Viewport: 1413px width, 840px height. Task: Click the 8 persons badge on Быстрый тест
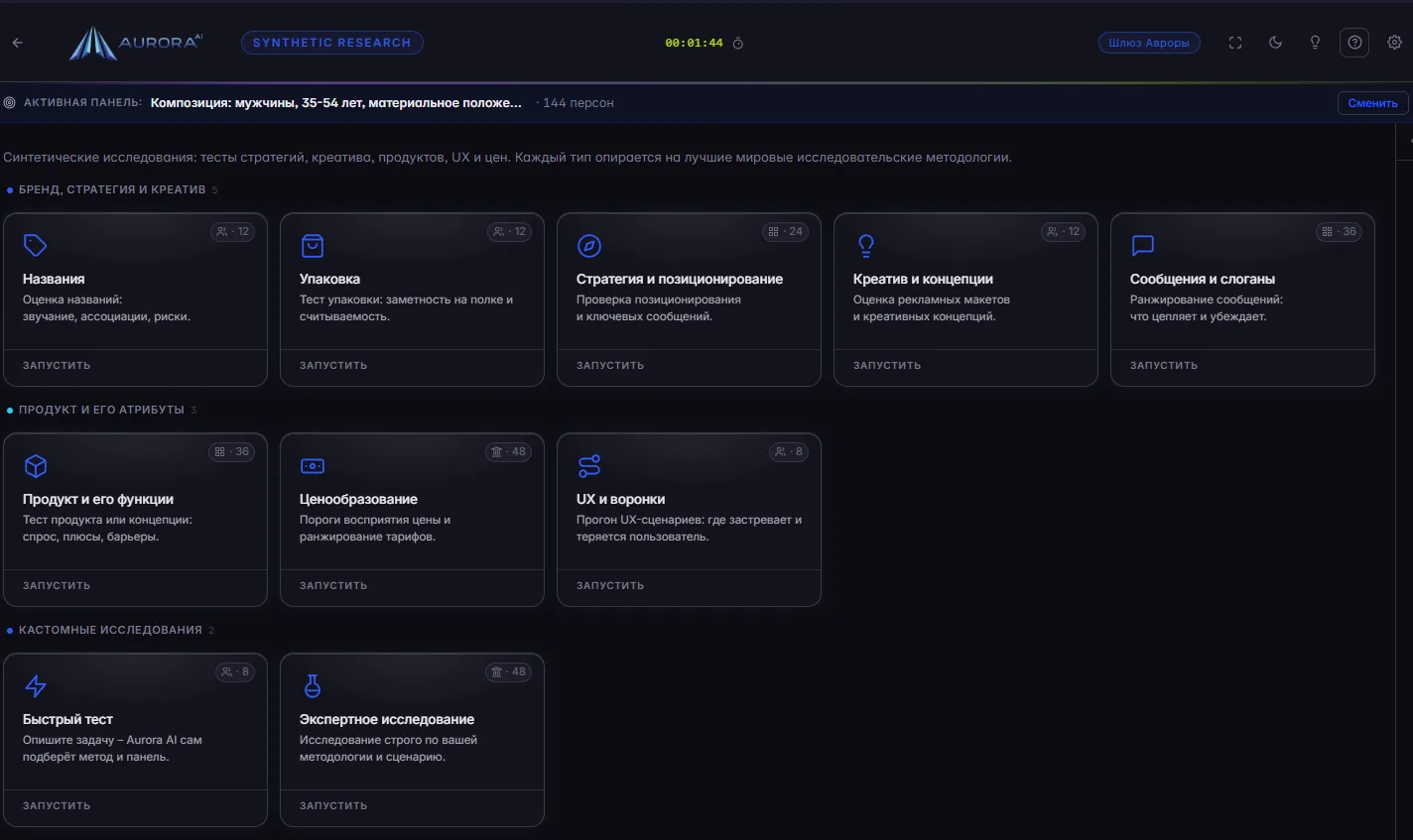point(235,672)
